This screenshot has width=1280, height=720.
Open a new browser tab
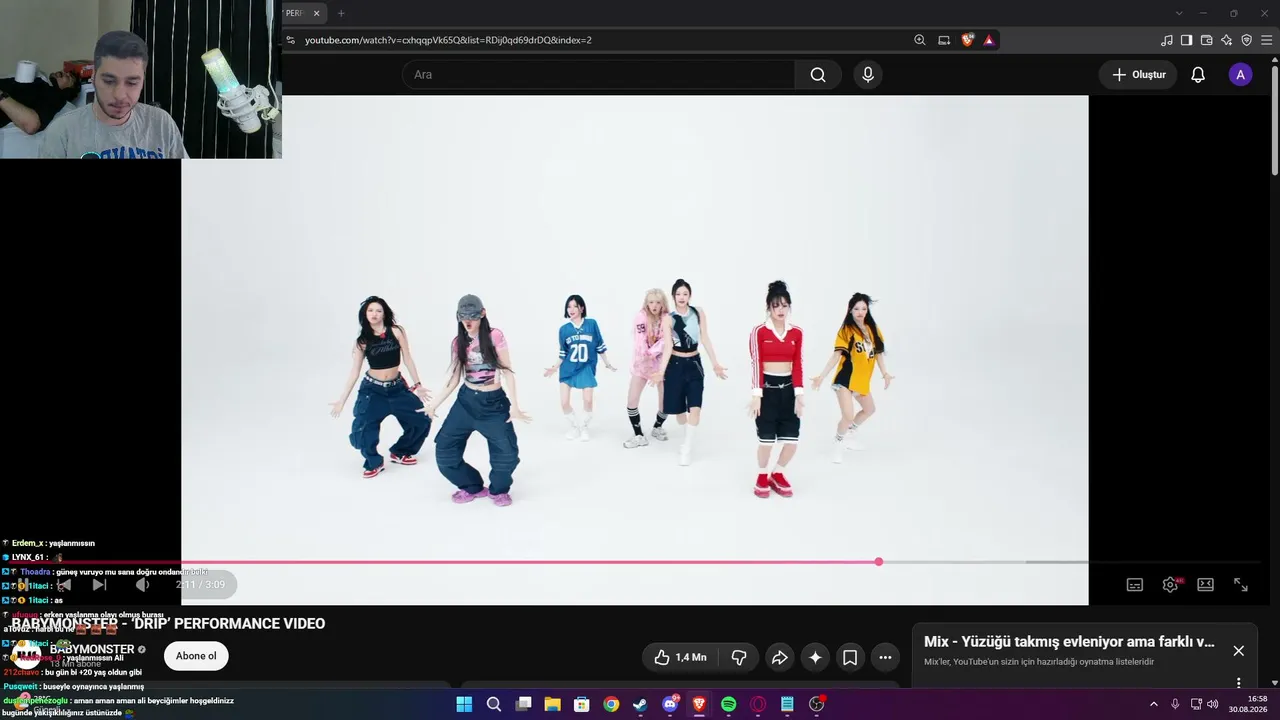tap(341, 13)
